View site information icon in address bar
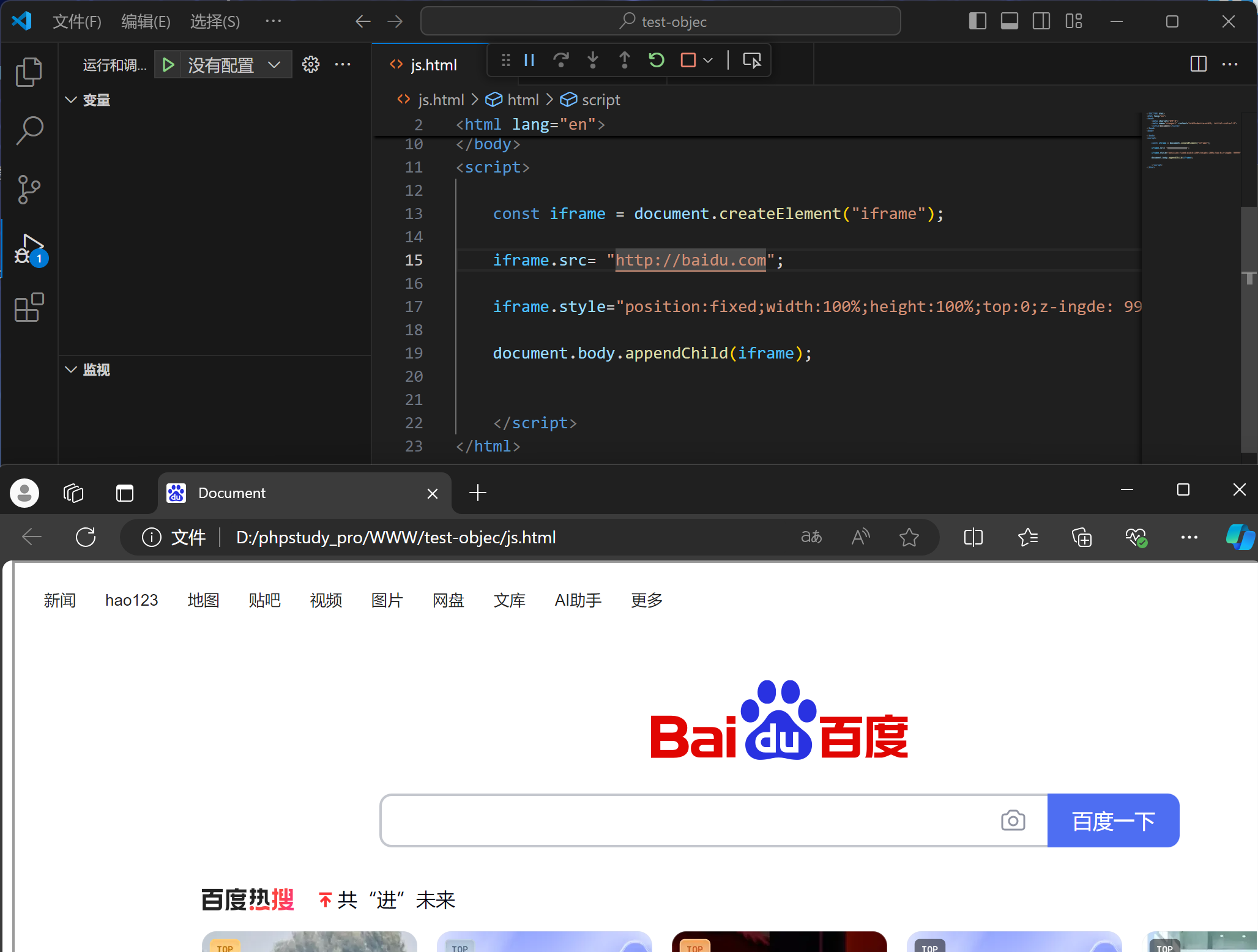This screenshot has width=1258, height=952. pyautogui.click(x=152, y=537)
